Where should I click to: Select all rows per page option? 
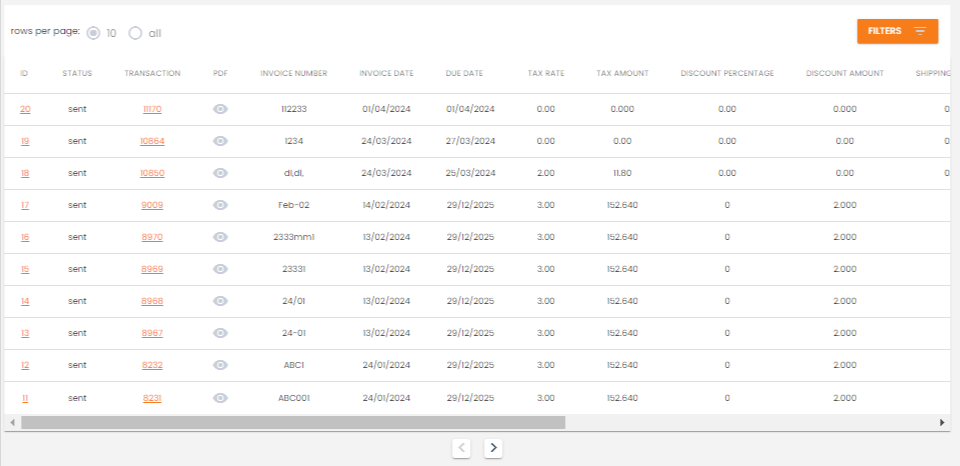click(x=135, y=33)
